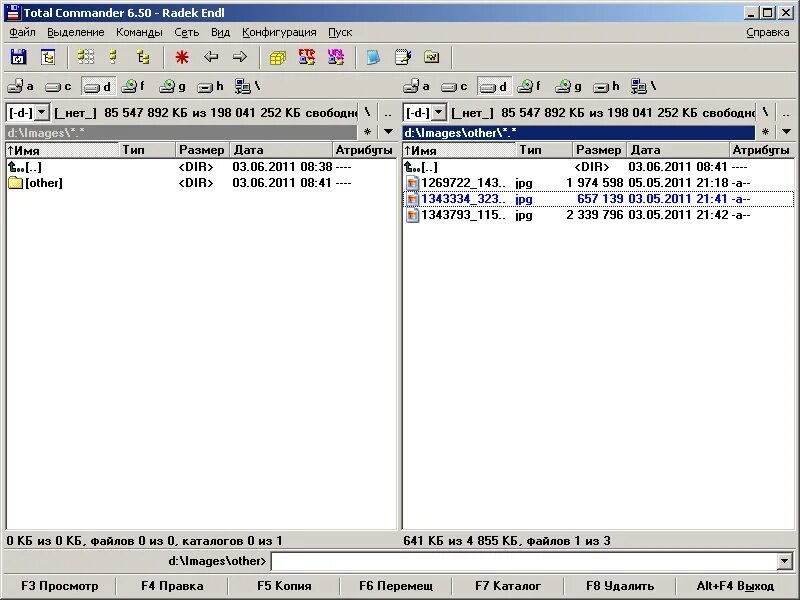Open right panel directory history arrow

(x=786, y=132)
